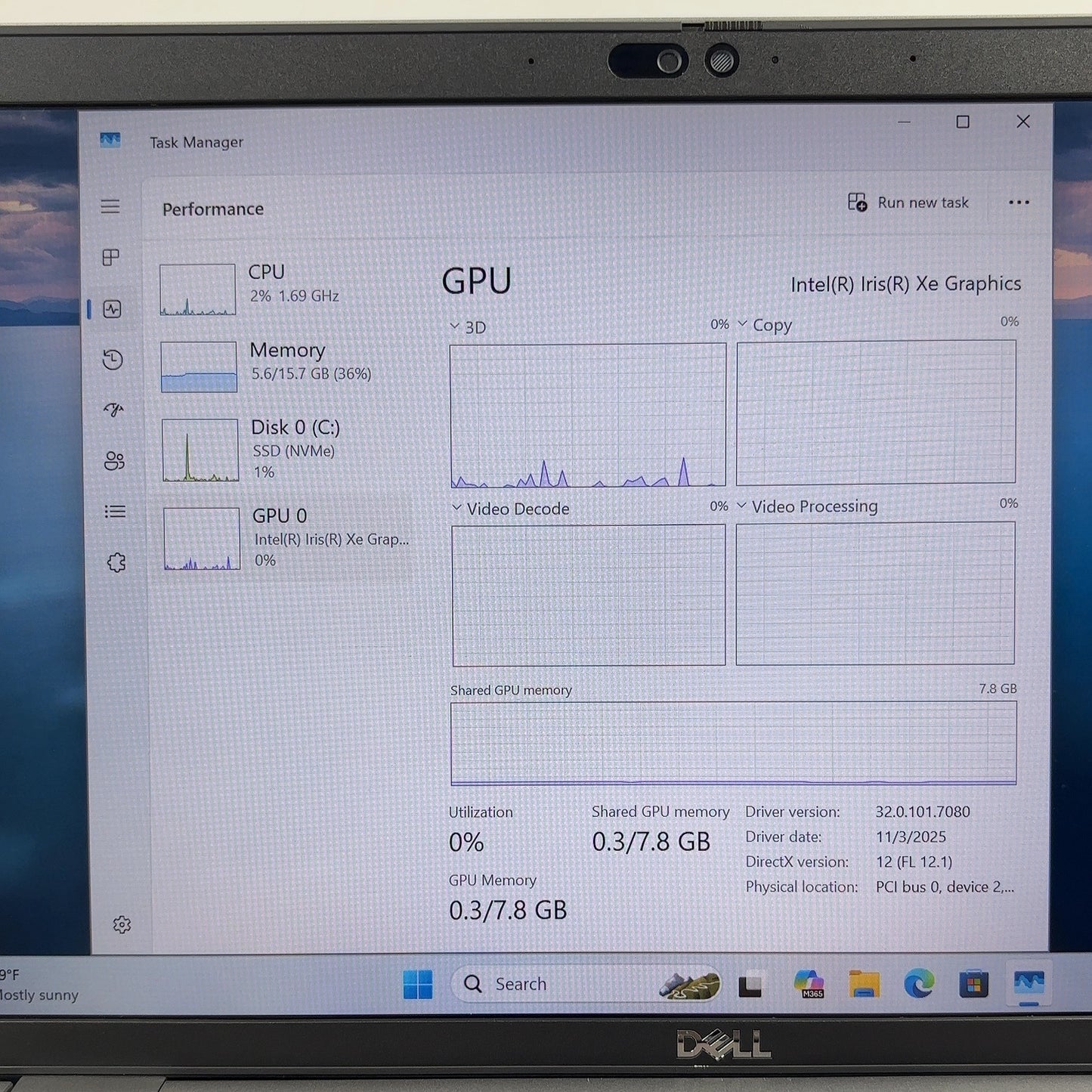Open the Startup apps page icon
This screenshot has width=1092, height=1092.
113,410
